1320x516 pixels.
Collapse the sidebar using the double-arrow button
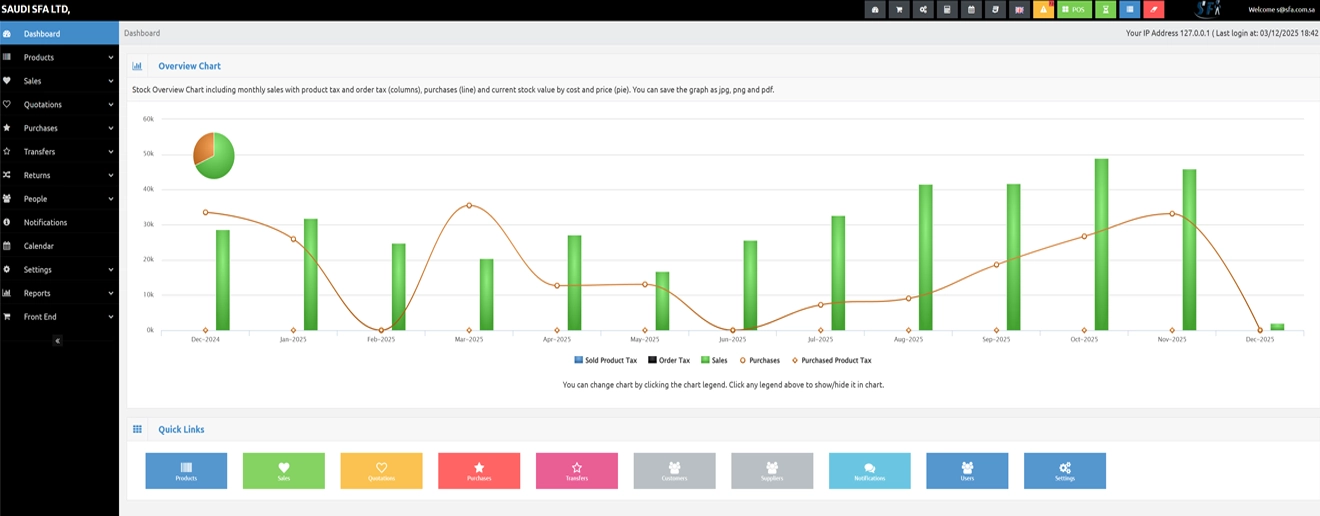(x=58, y=341)
